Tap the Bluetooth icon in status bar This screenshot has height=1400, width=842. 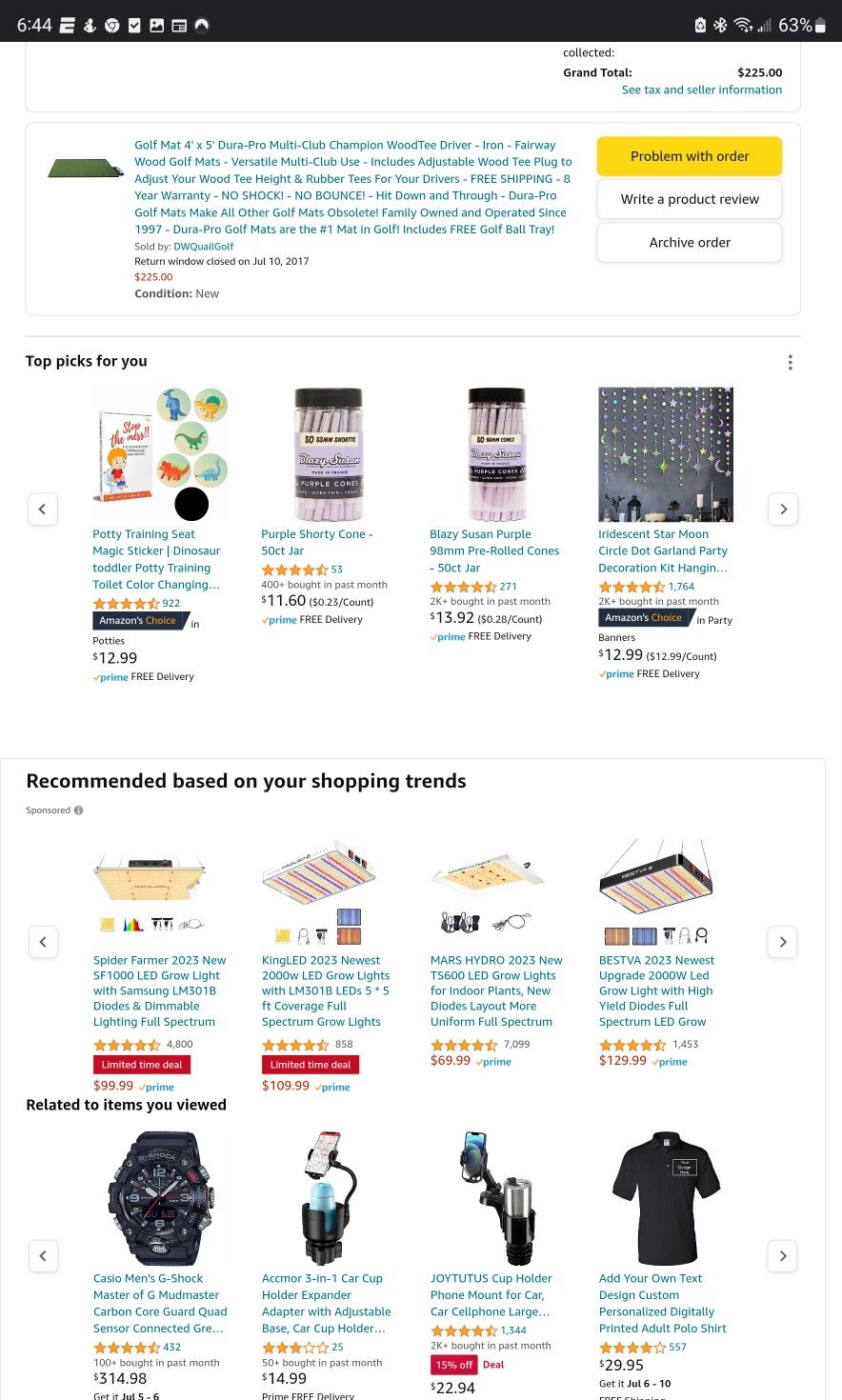coord(721,26)
